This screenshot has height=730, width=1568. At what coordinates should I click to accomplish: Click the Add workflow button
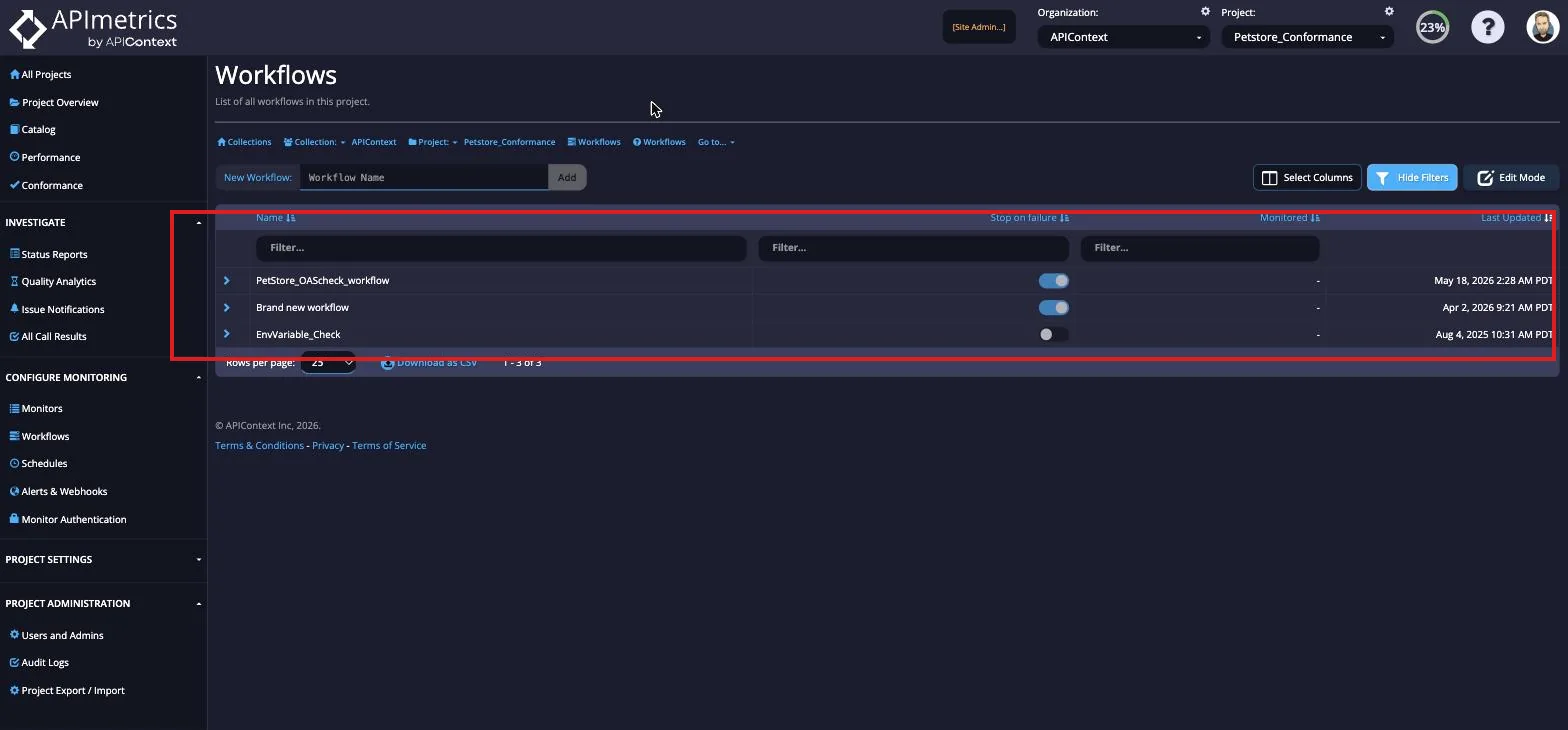(x=567, y=177)
